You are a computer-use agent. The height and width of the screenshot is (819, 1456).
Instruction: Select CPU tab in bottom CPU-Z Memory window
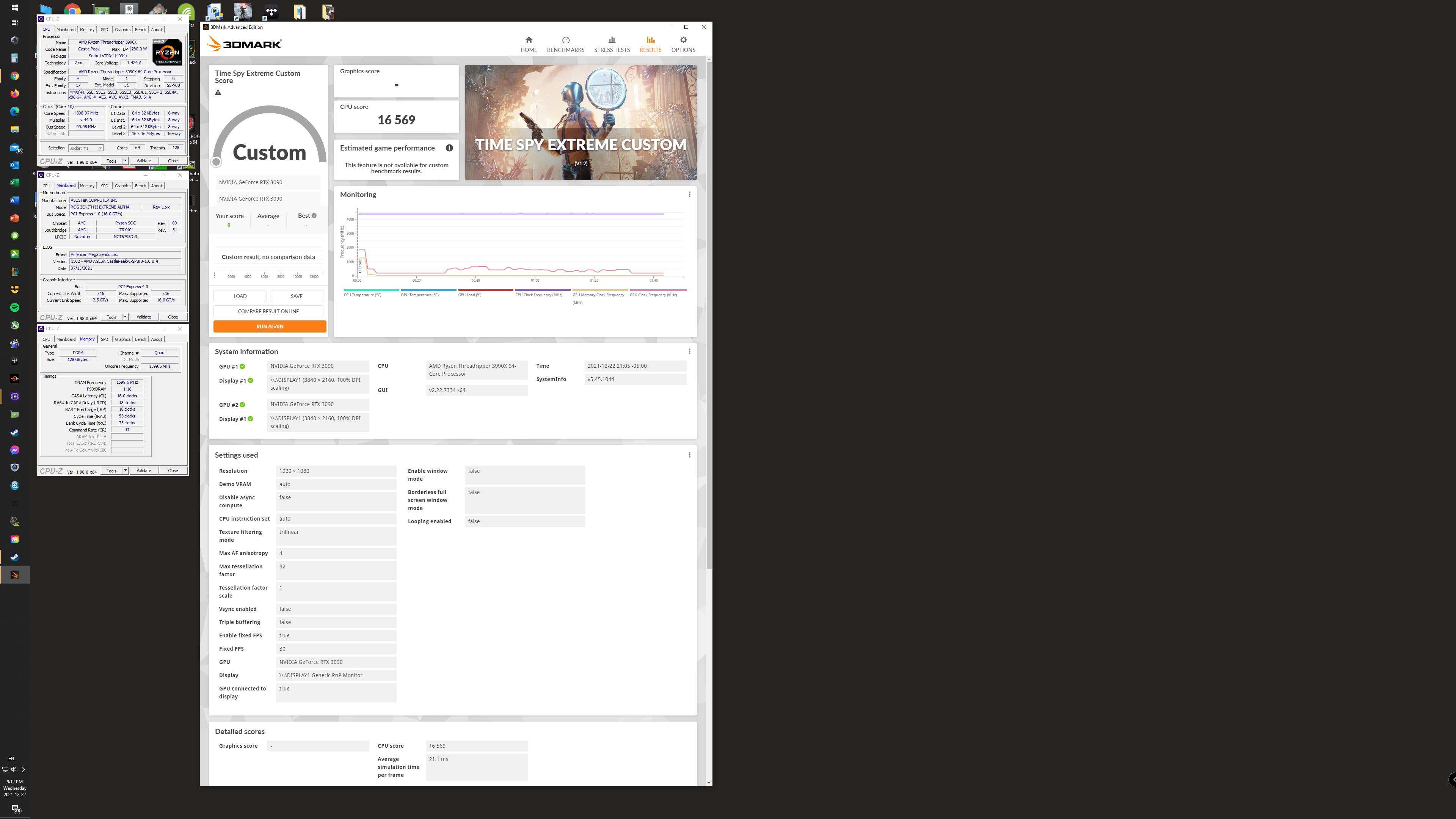[x=46, y=340]
